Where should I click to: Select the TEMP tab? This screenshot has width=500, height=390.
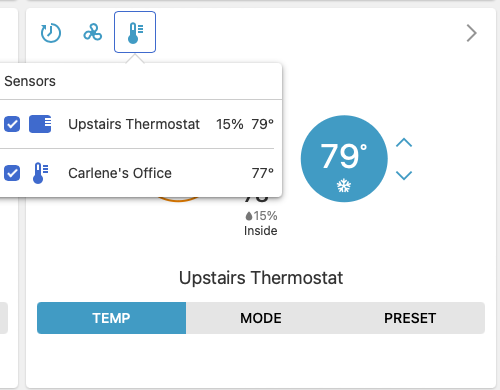(x=111, y=318)
